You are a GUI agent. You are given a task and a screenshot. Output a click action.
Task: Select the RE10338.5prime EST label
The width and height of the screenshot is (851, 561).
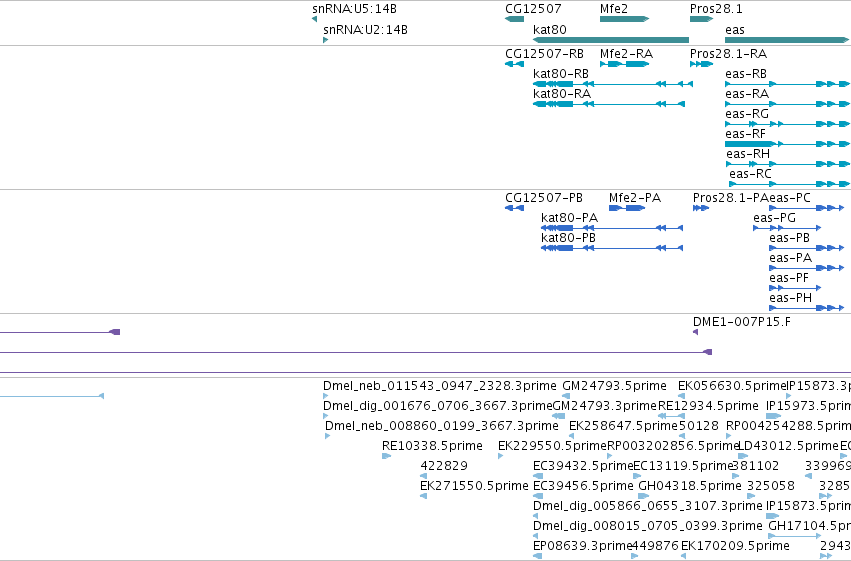[432, 446]
